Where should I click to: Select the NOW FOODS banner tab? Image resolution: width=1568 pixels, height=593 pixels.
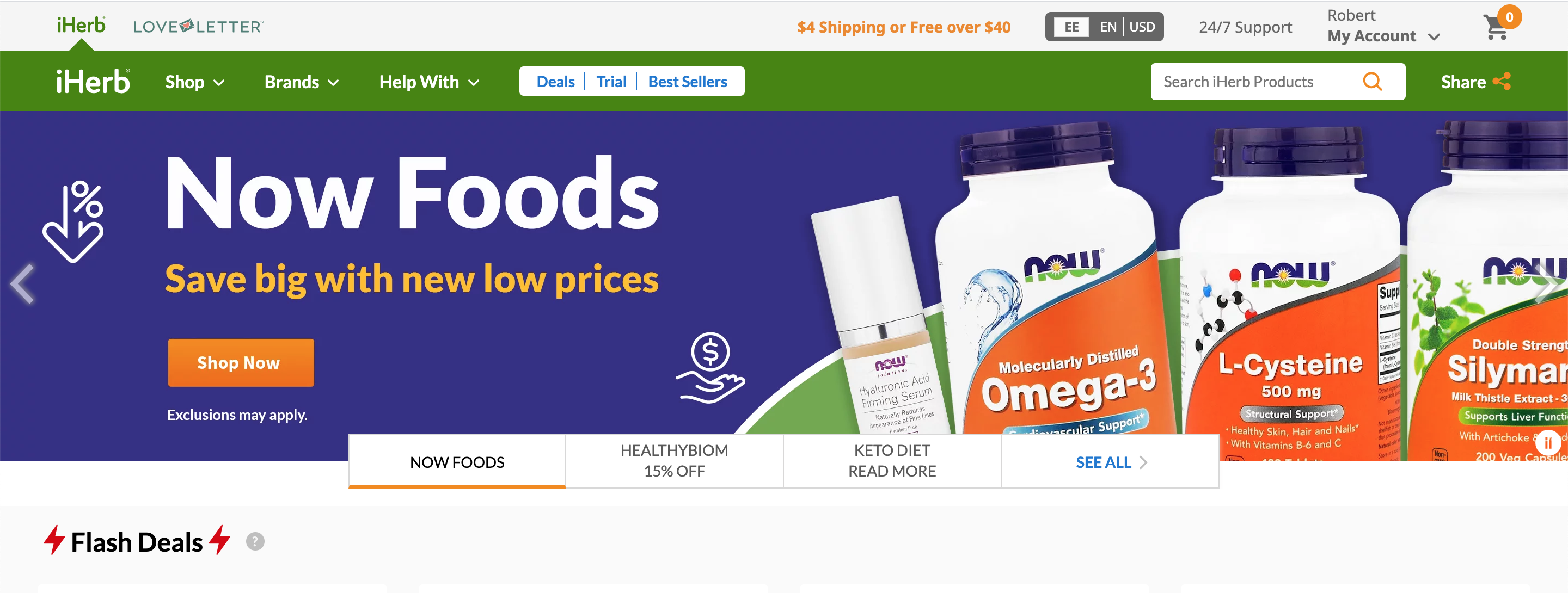(x=457, y=461)
